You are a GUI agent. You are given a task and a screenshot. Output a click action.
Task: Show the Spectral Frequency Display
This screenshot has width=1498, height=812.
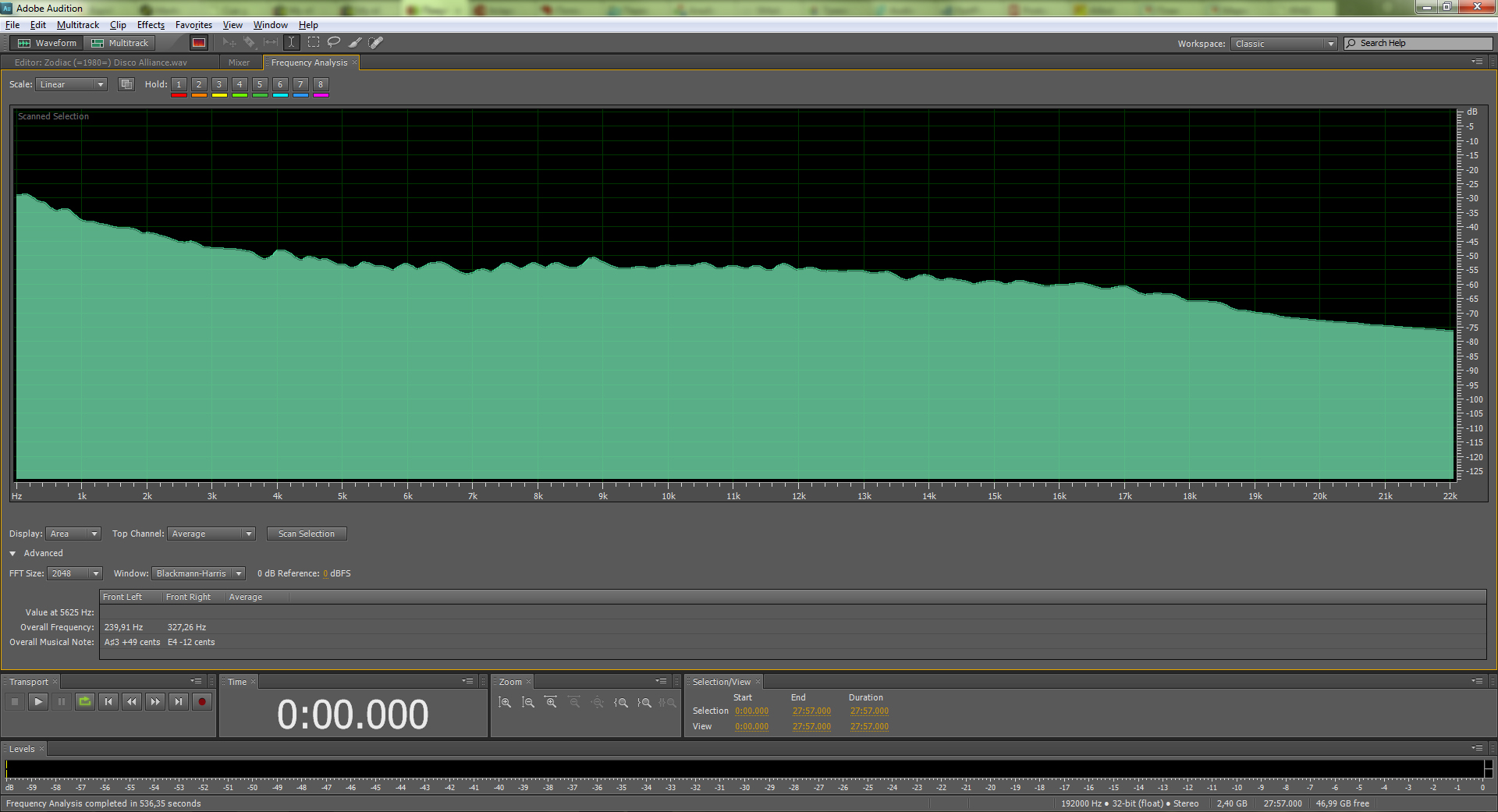[x=199, y=43]
